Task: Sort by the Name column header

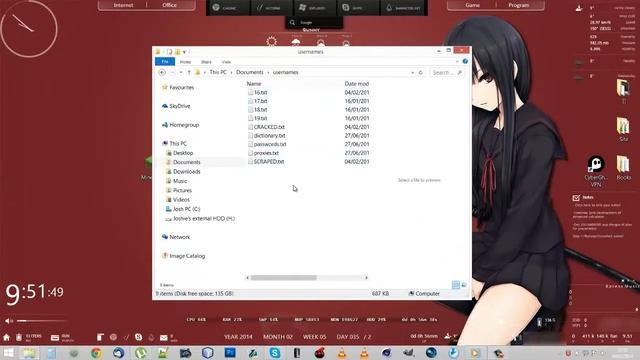Action: click(x=254, y=84)
